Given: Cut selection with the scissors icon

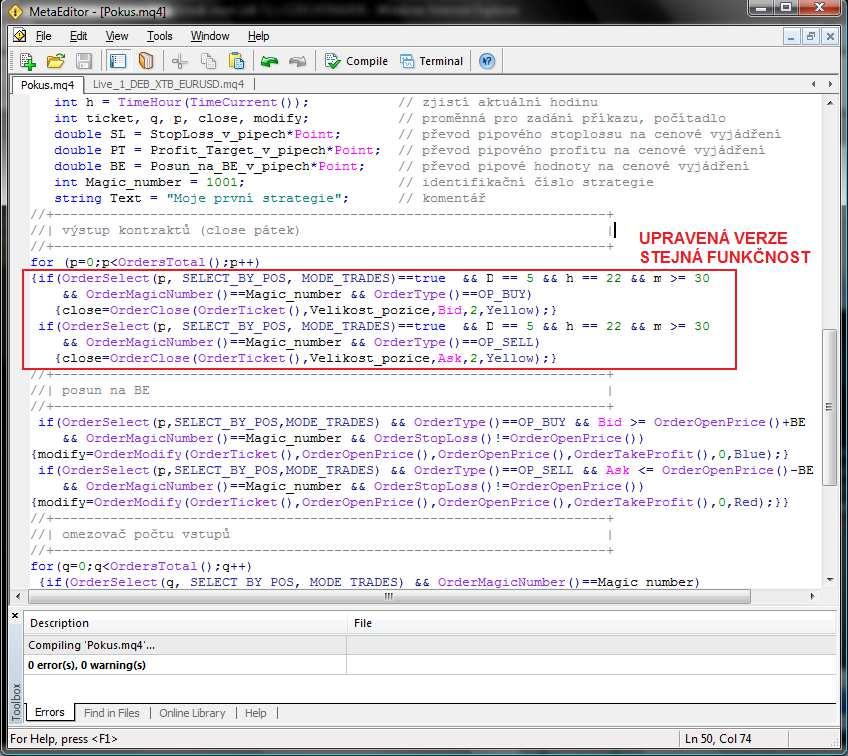Looking at the screenshot, I should tap(180, 61).
